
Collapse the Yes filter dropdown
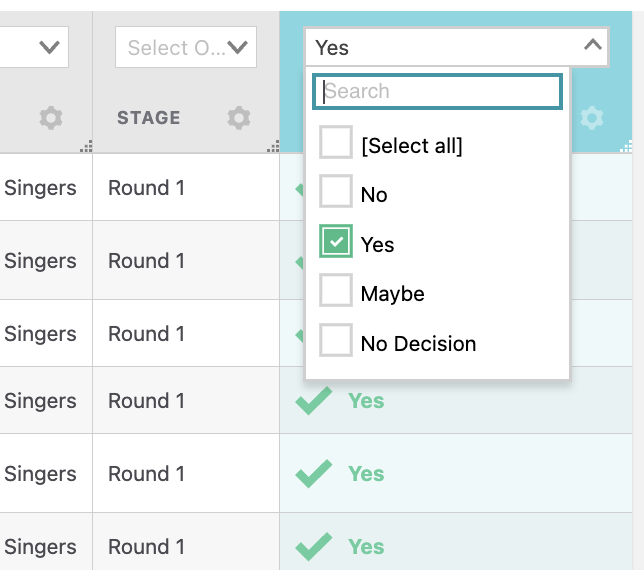pyautogui.click(x=592, y=45)
